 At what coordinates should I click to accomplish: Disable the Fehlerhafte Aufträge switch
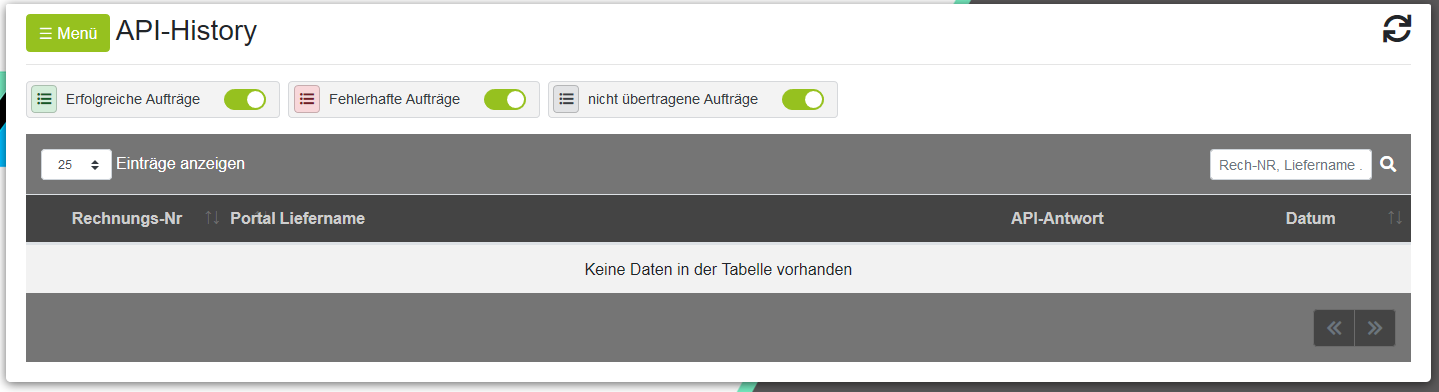(x=505, y=99)
